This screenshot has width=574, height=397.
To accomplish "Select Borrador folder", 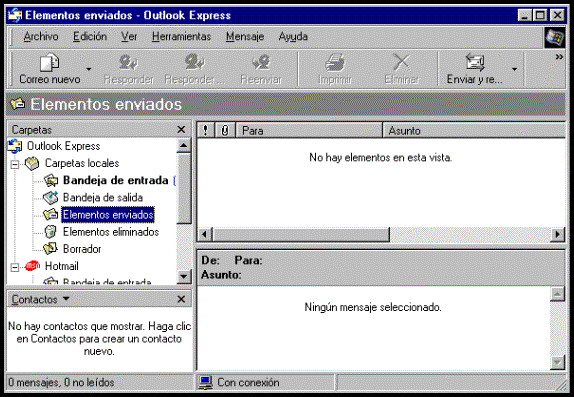I will (x=82, y=249).
